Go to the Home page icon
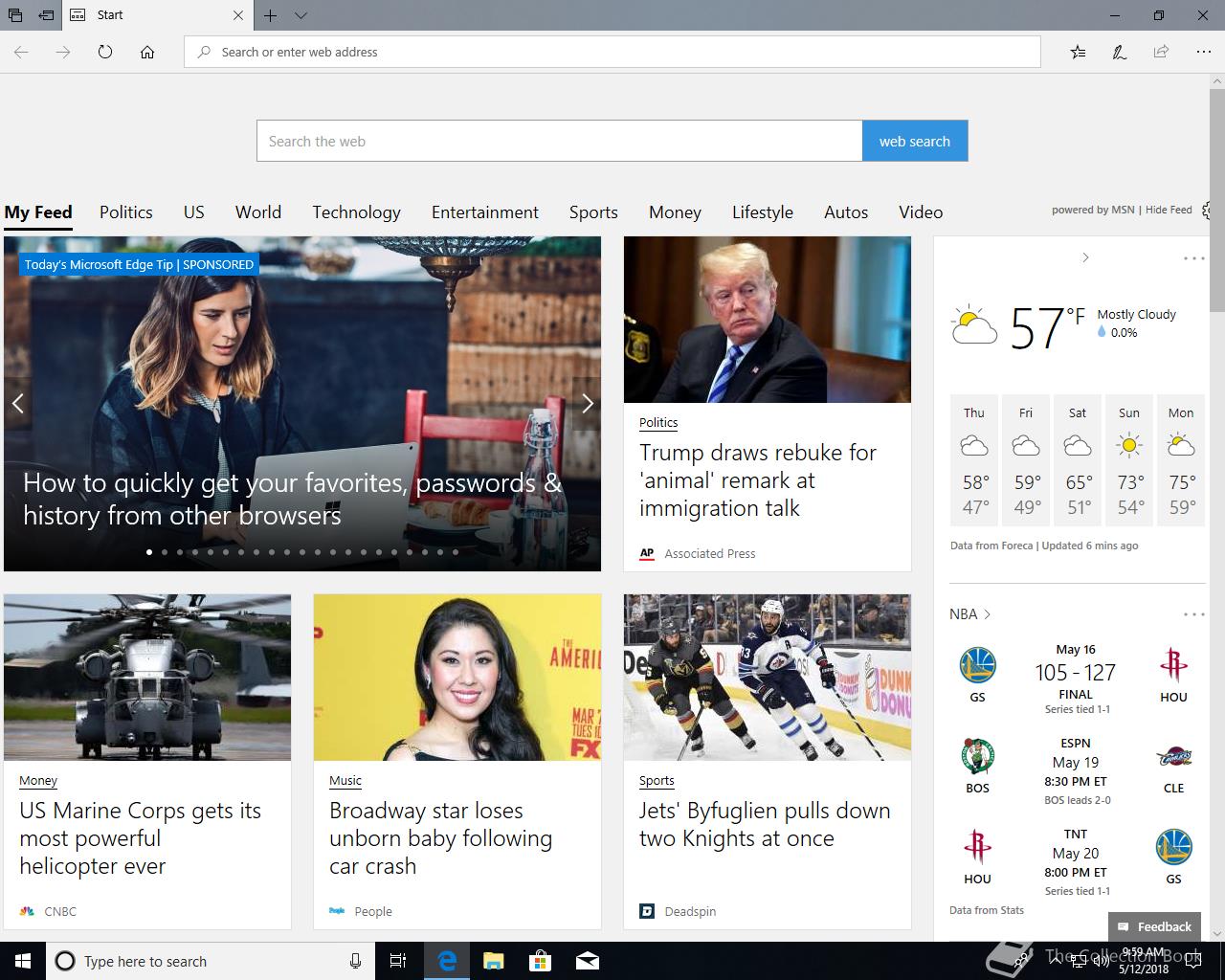This screenshot has height=980, width=1225. coord(147,52)
